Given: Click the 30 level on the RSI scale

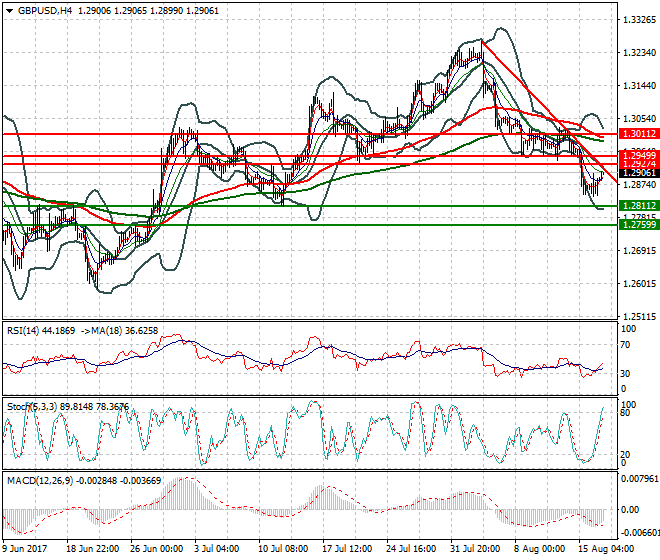Looking at the screenshot, I should click(626, 373).
